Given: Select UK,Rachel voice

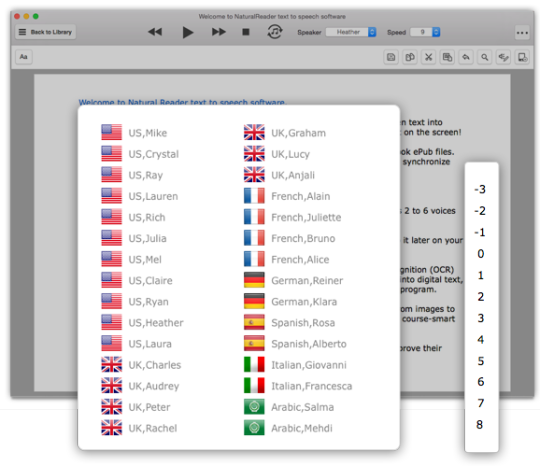Looking at the screenshot, I should (139, 428).
